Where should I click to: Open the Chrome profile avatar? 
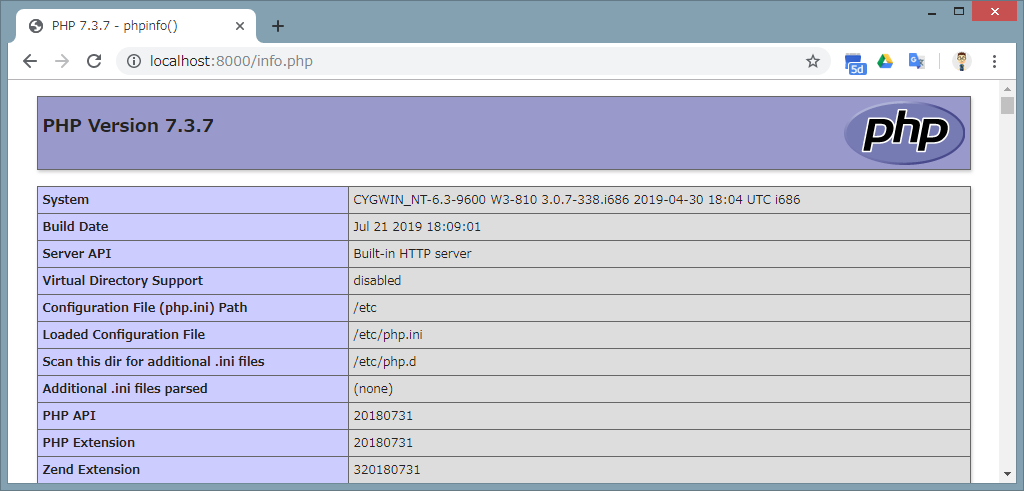point(961,61)
